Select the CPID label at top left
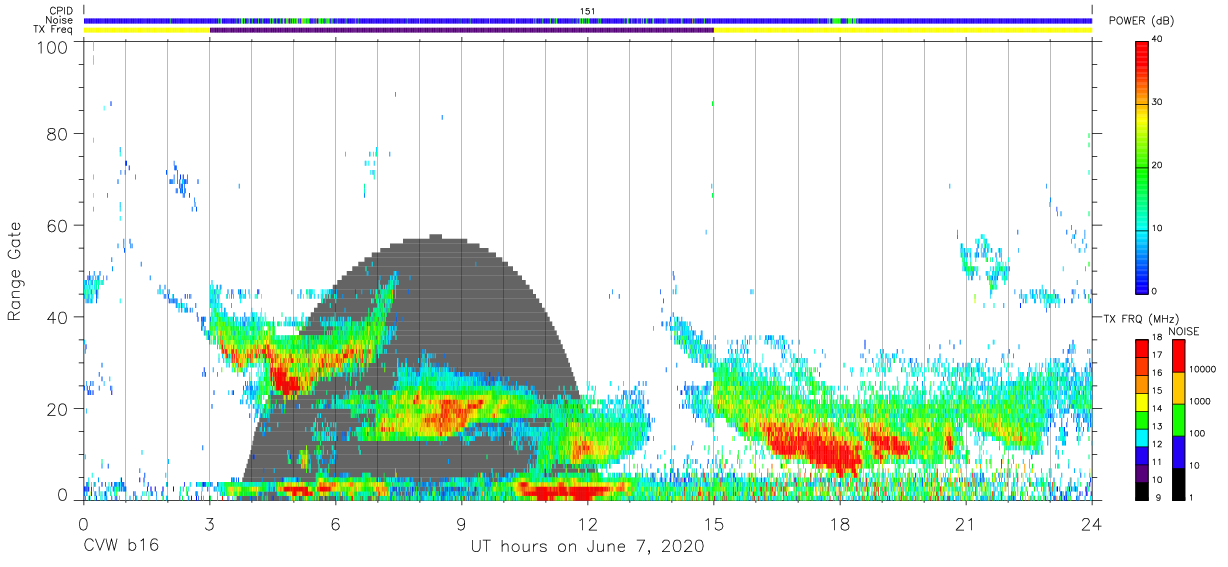 click(x=62, y=11)
